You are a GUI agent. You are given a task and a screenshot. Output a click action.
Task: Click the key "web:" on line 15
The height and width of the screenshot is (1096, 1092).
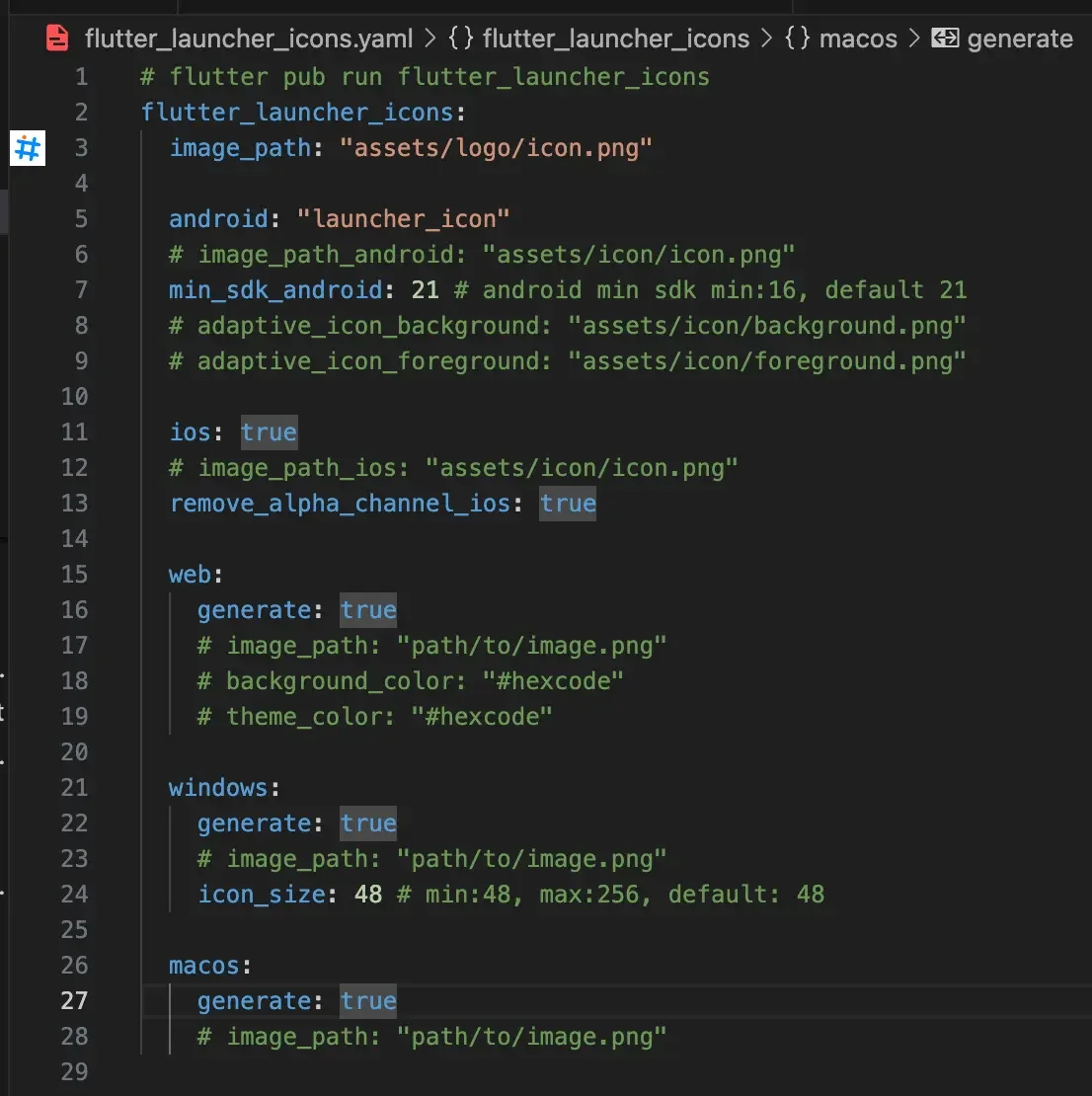(x=195, y=575)
